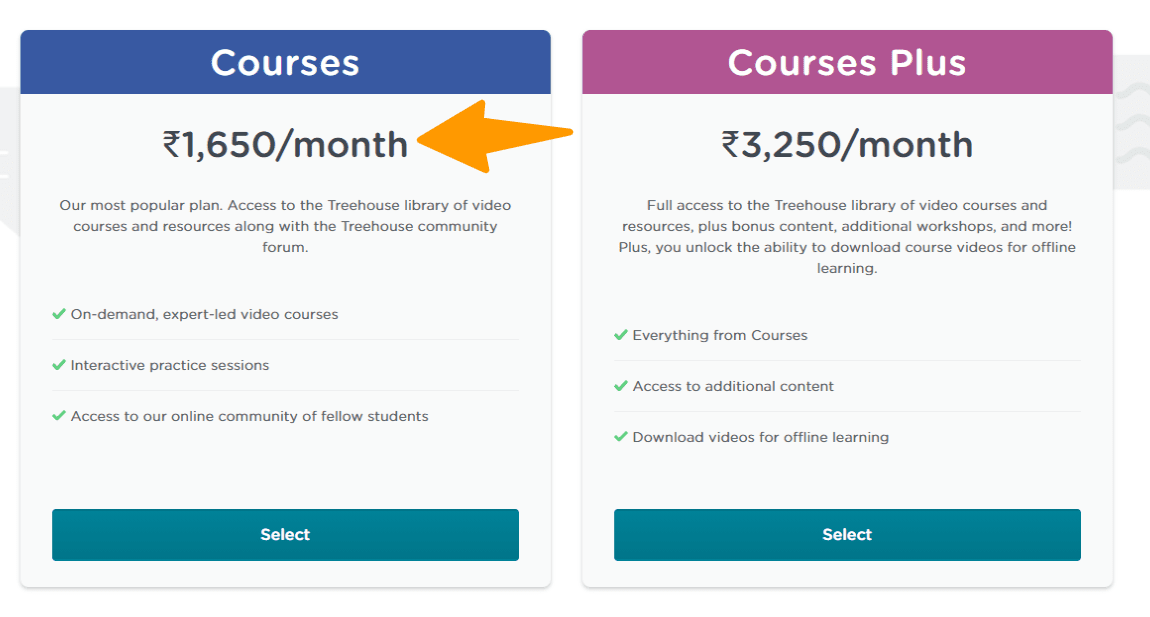Click "Everything from Courses" feature text
Image resolution: width=1150 pixels, height=617 pixels.
pyautogui.click(x=720, y=335)
